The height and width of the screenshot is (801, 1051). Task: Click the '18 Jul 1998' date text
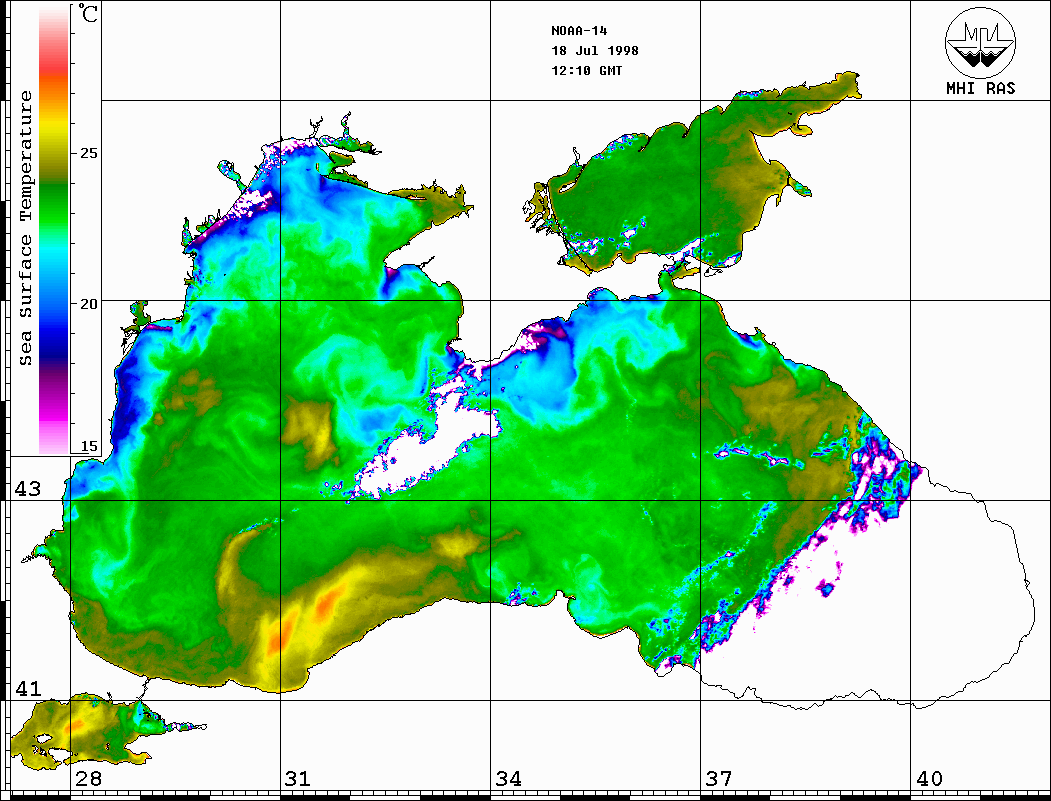pos(595,51)
